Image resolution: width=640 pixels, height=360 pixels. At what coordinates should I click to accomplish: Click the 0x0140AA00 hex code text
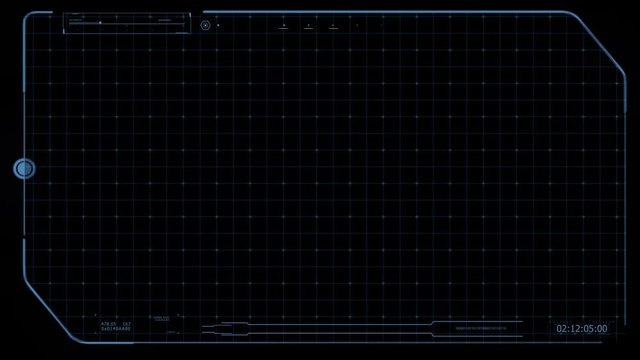tap(116, 329)
